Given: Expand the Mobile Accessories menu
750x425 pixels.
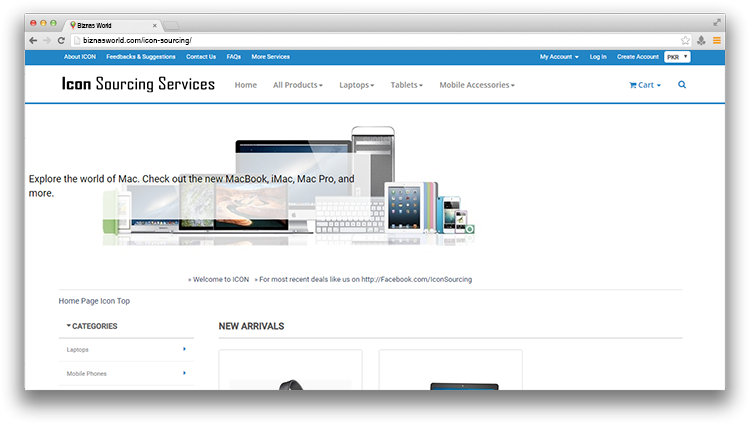Looking at the screenshot, I should point(477,85).
